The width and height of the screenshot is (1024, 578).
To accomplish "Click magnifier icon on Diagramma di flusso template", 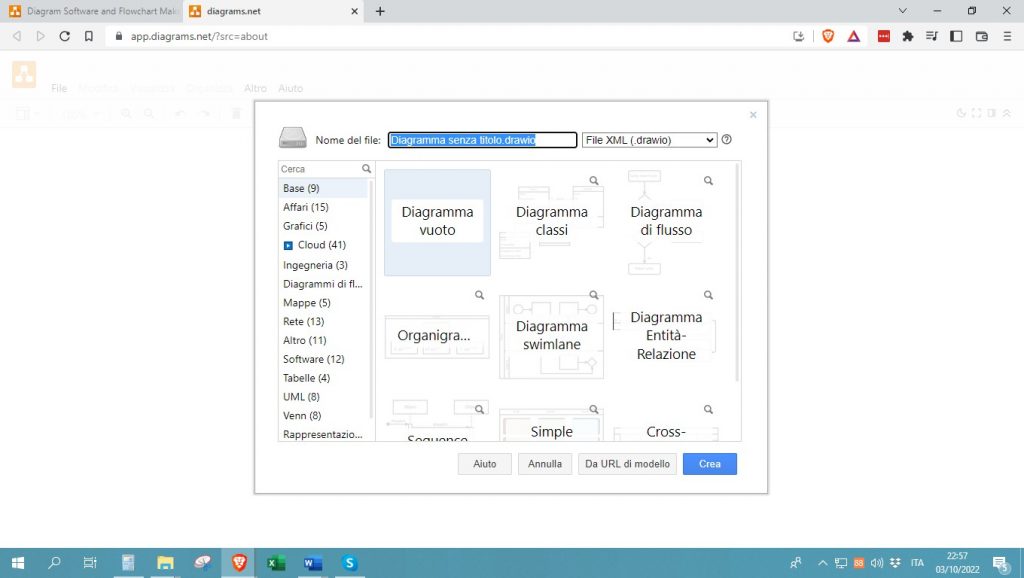I will [708, 181].
